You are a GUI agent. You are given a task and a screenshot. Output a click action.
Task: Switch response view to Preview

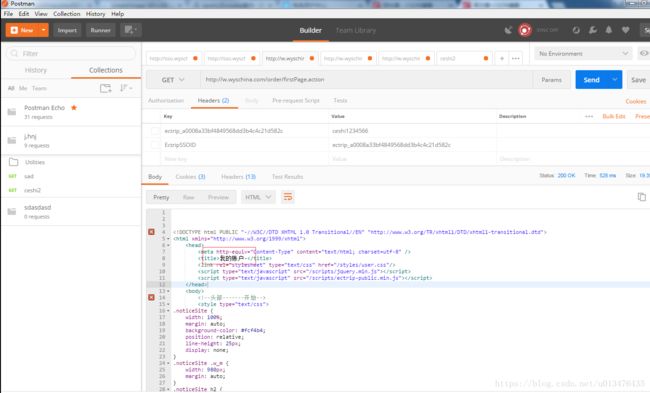tap(218, 197)
